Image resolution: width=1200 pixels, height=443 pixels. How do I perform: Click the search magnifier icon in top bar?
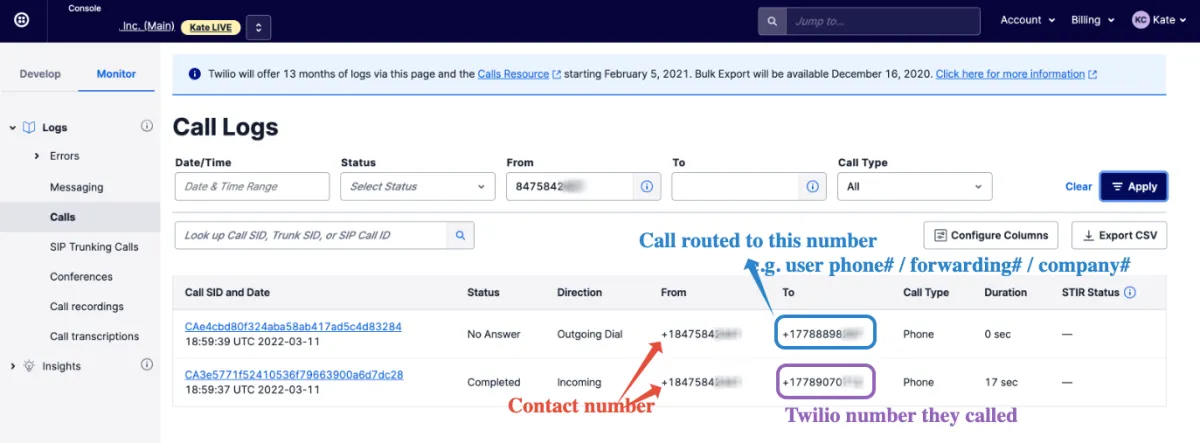(772, 20)
